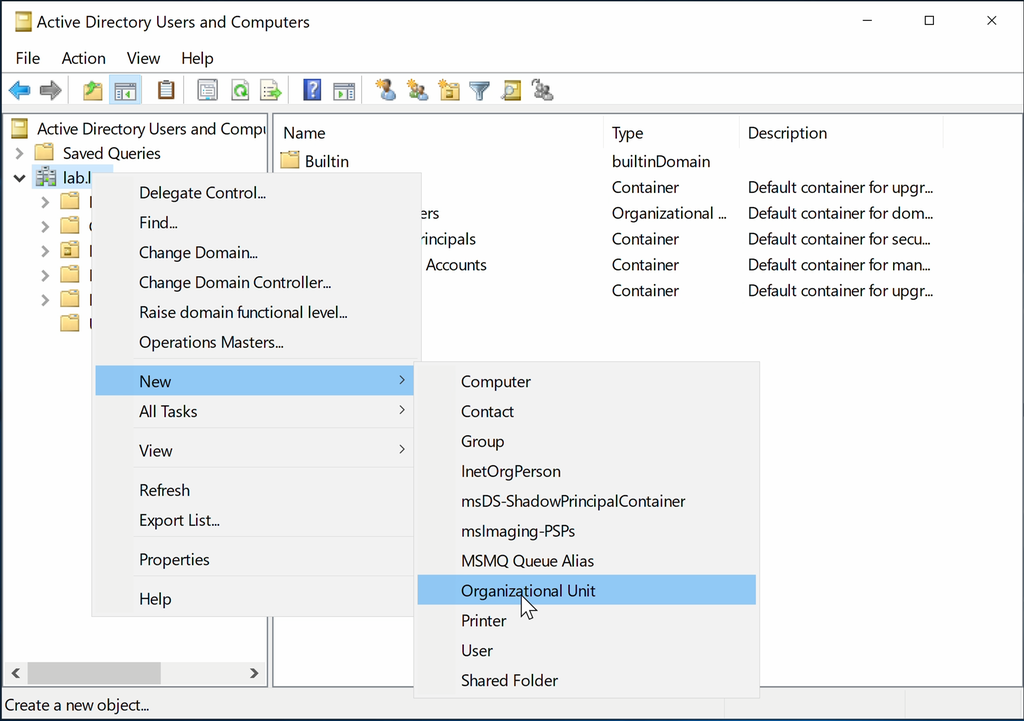
Task: Click the root Active Directory tree icon
Action: click(x=20, y=129)
